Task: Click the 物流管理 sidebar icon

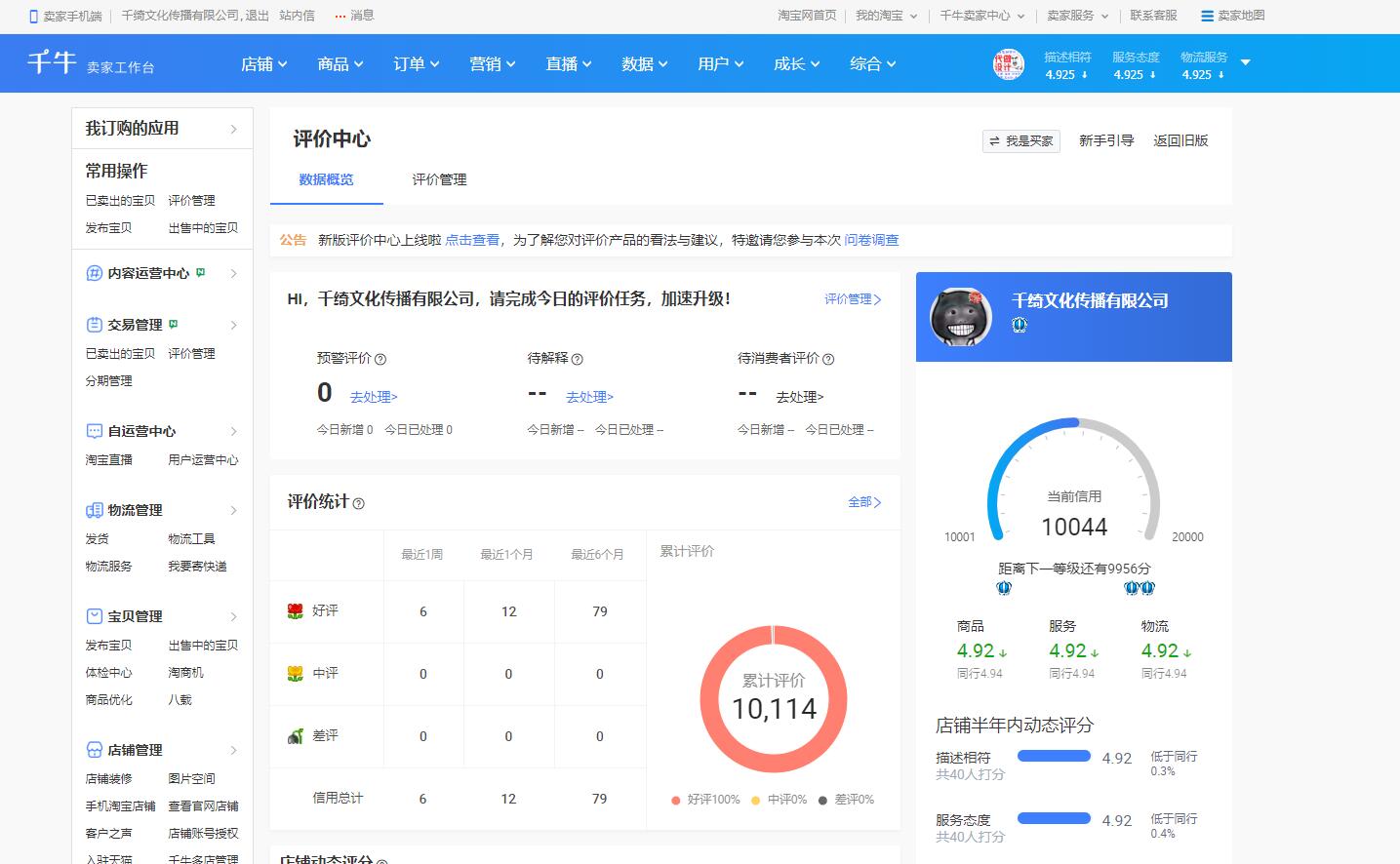Action: point(95,510)
